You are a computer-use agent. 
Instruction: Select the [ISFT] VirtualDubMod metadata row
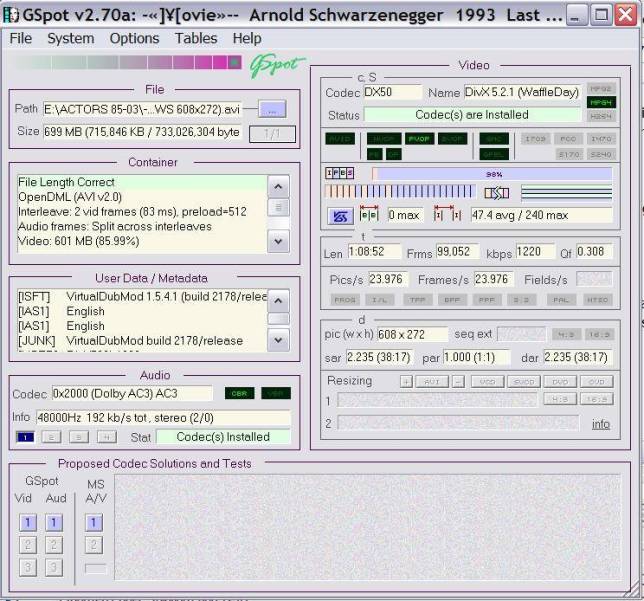point(142,296)
